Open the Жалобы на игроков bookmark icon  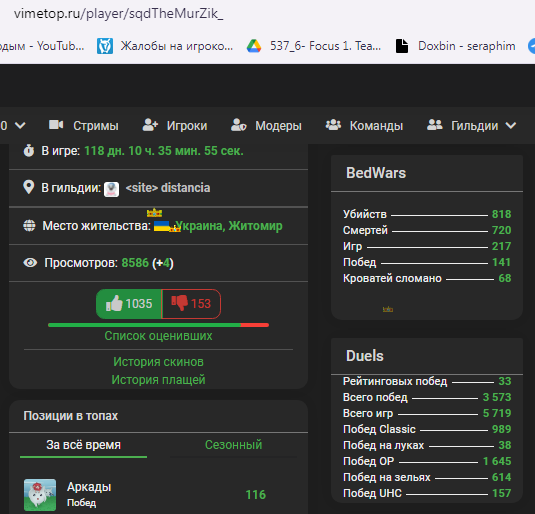[105, 46]
